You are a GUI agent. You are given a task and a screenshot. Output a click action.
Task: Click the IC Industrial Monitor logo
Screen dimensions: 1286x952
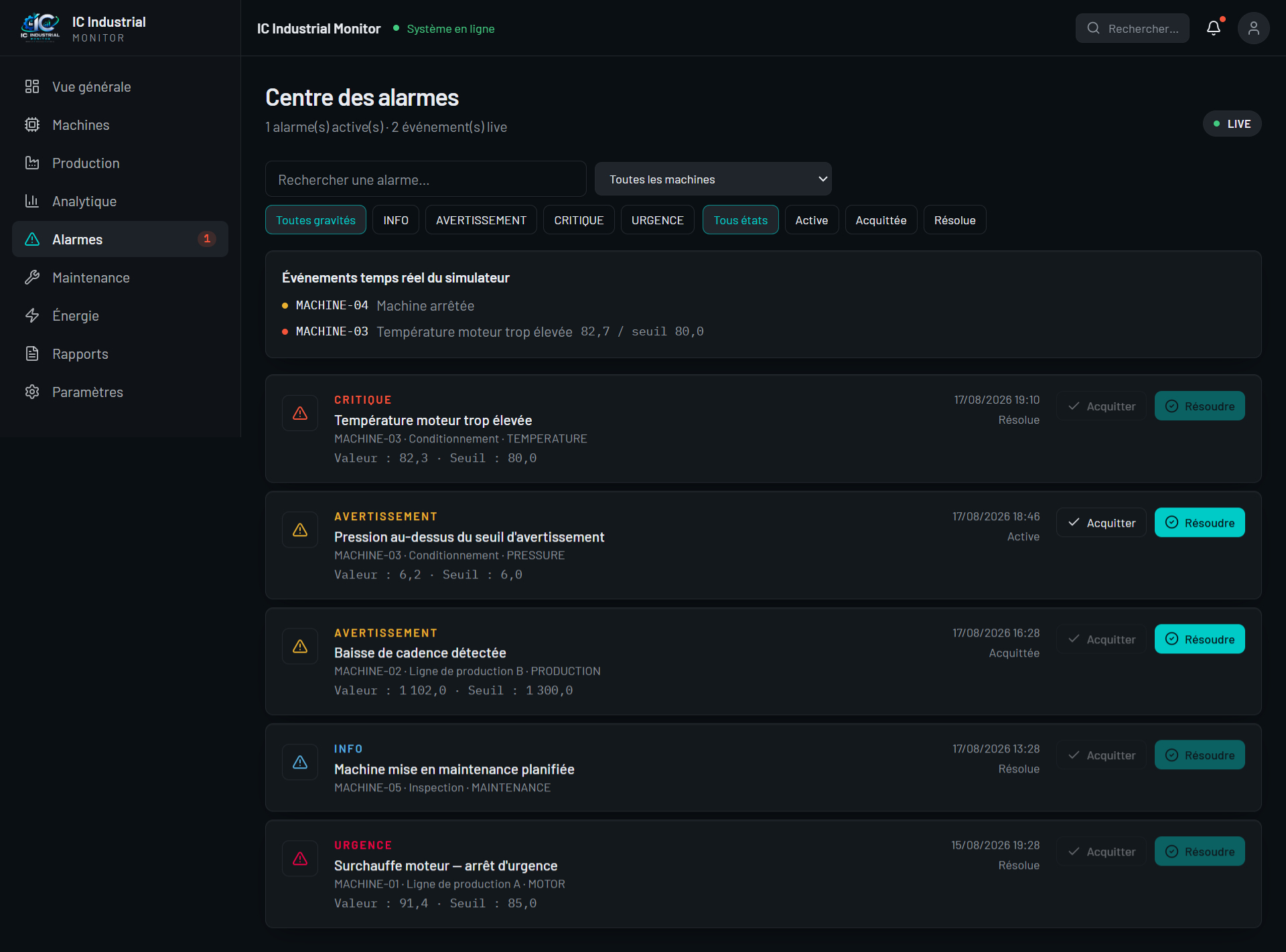(x=40, y=28)
